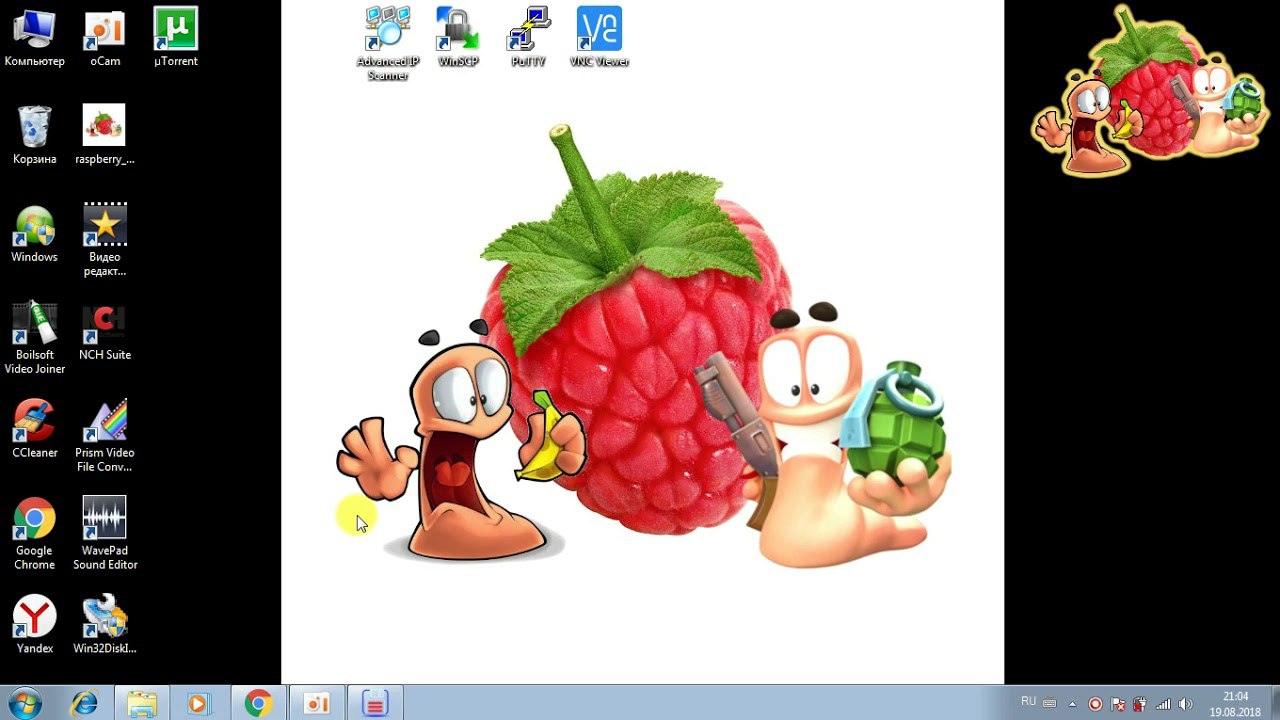Open Windows Explorer from the taskbar
The height and width of the screenshot is (720, 1280).
(x=142, y=704)
